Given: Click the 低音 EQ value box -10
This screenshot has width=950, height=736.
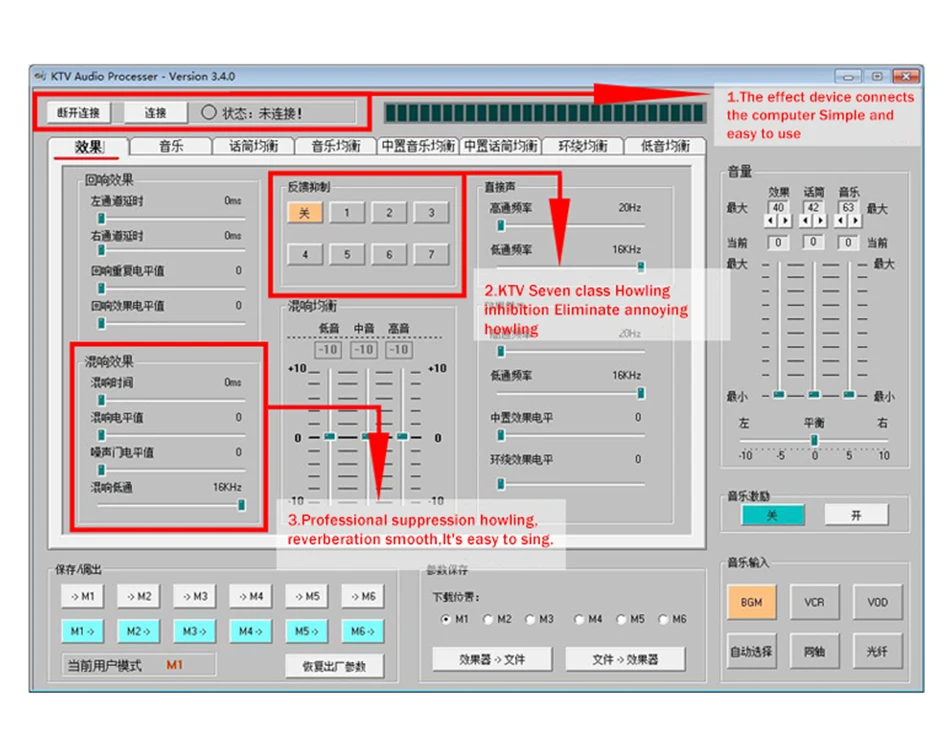Looking at the screenshot, I should (x=328, y=350).
